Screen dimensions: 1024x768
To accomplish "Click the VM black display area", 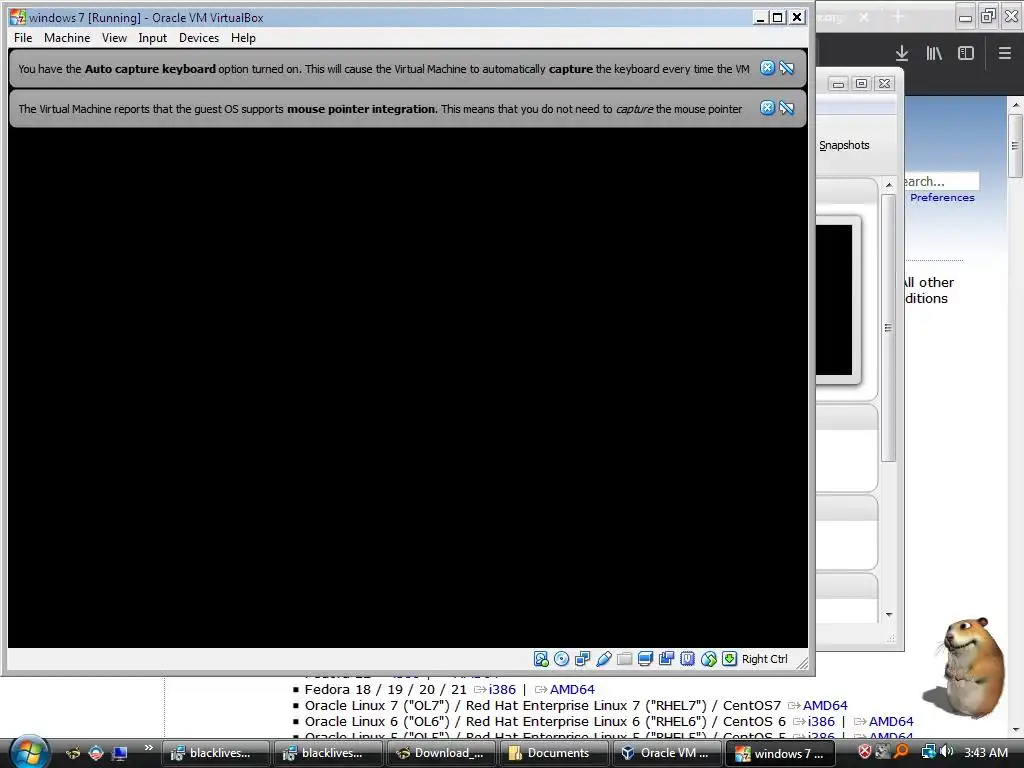I will coord(408,387).
